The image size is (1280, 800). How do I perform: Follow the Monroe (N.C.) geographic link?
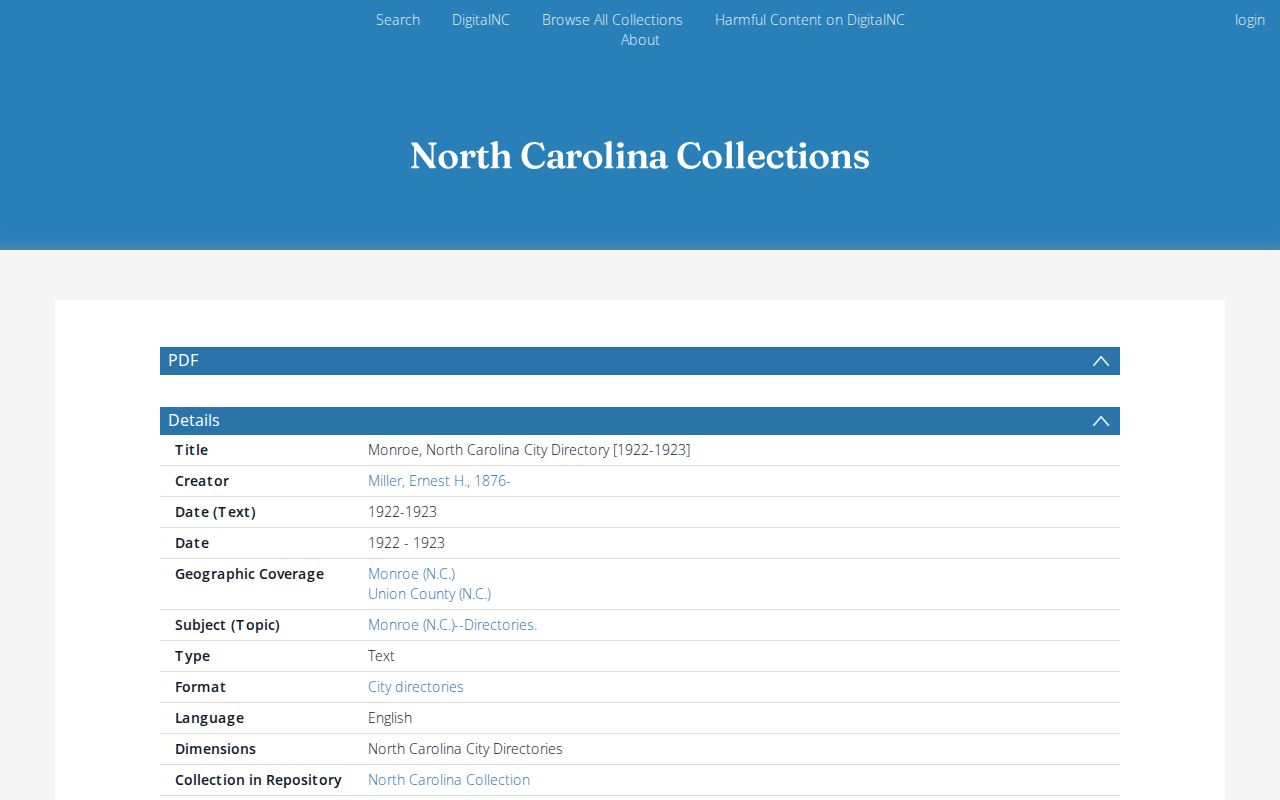[411, 574]
